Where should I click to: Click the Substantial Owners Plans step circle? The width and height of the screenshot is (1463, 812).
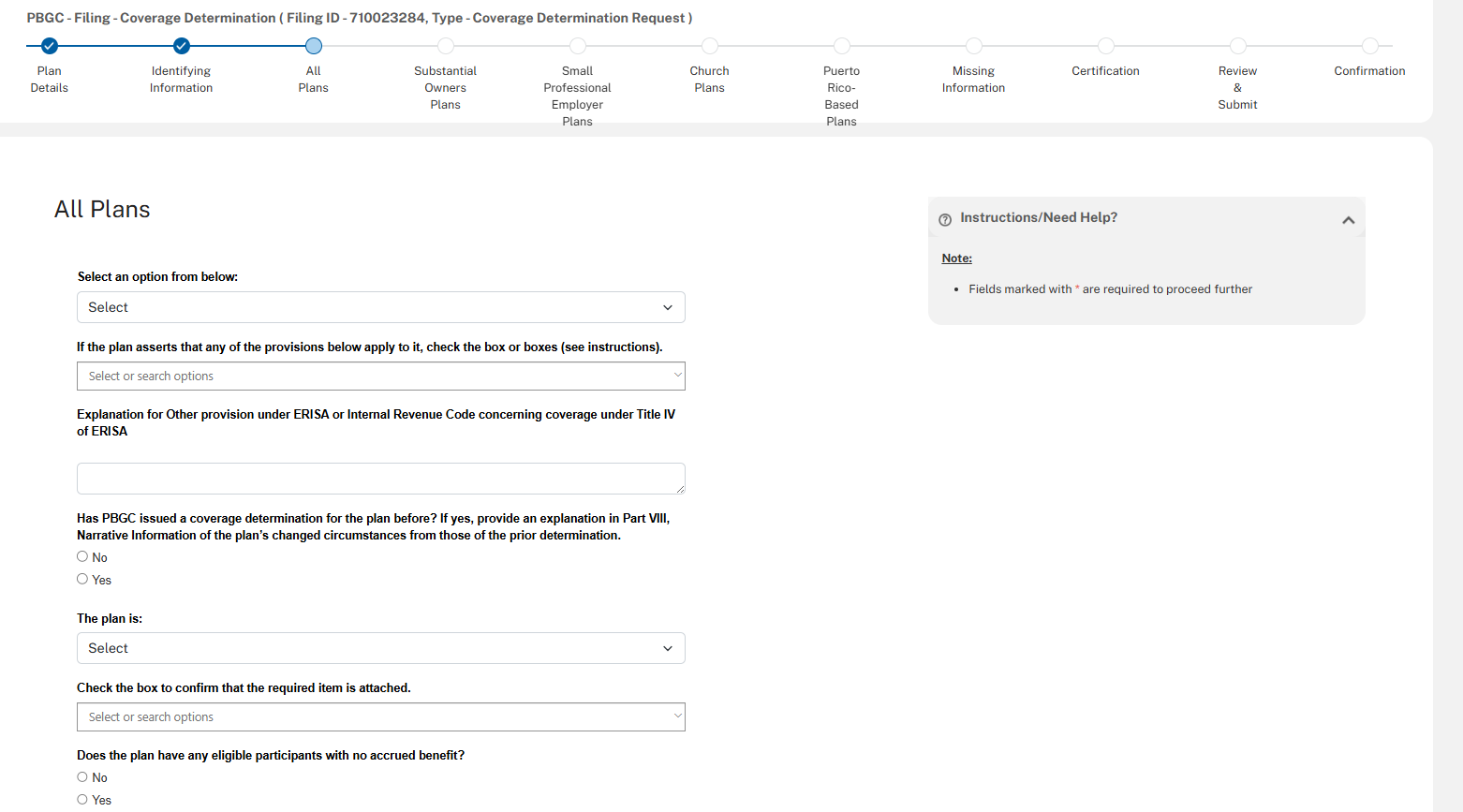pos(446,46)
